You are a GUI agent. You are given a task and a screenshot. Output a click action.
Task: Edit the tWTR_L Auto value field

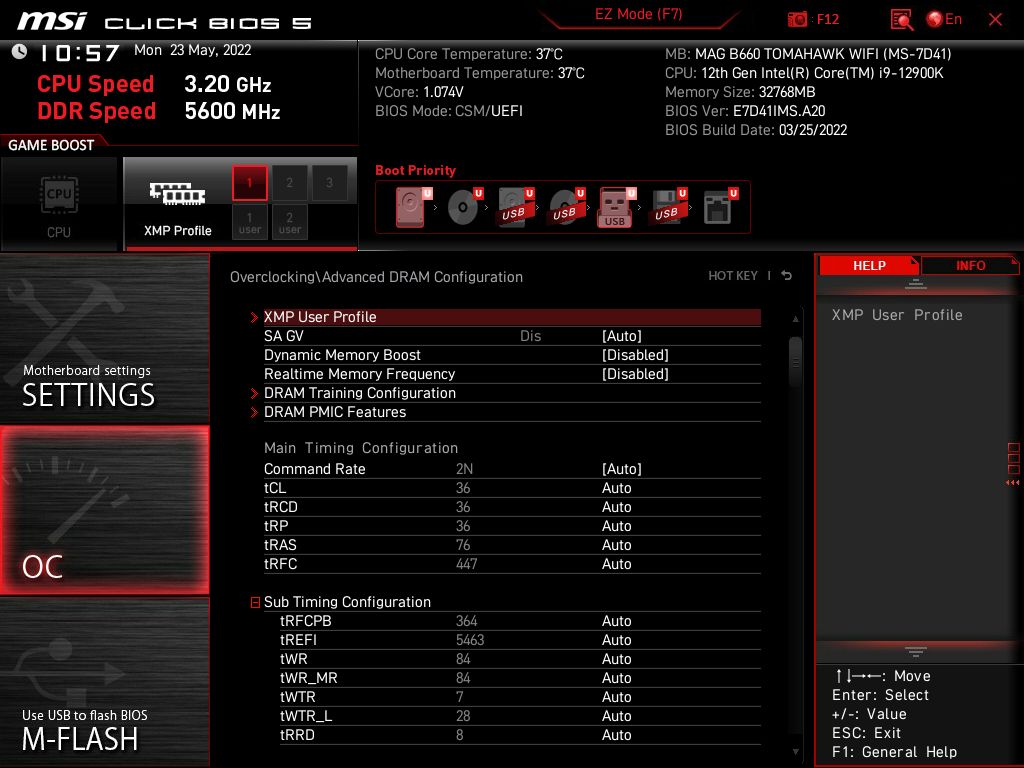click(616, 716)
